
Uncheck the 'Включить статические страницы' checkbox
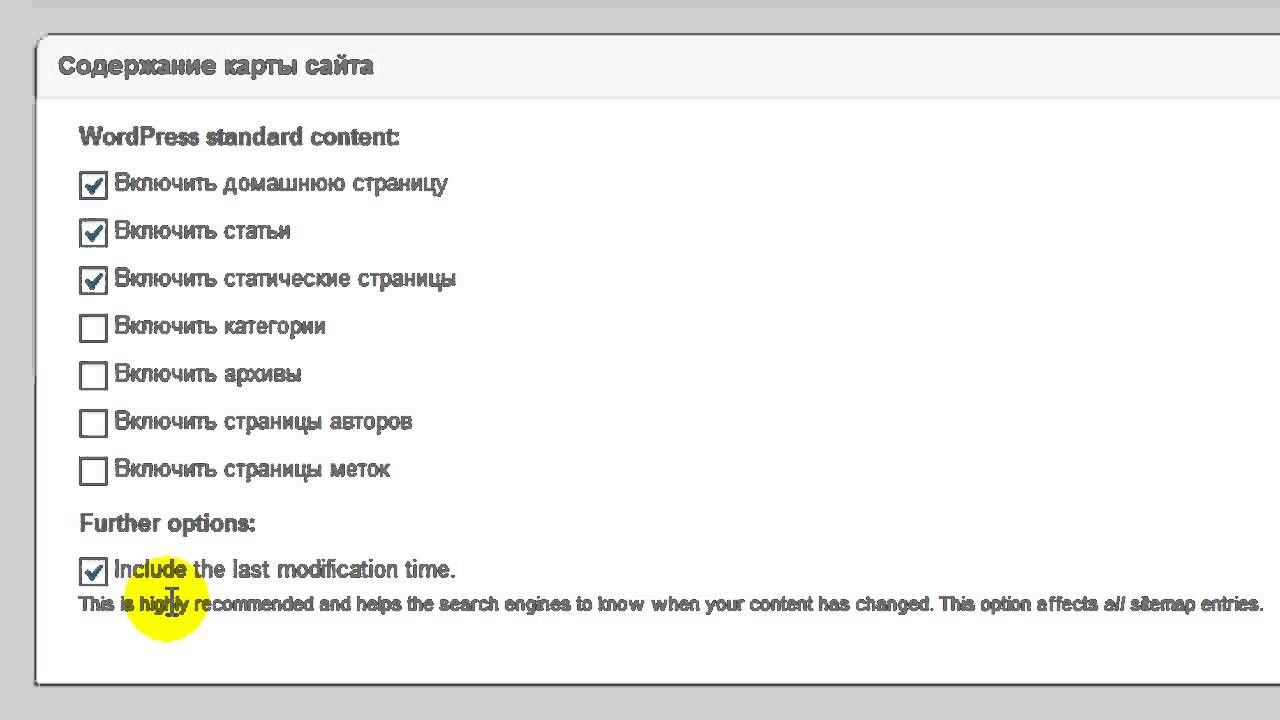point(93,281)
